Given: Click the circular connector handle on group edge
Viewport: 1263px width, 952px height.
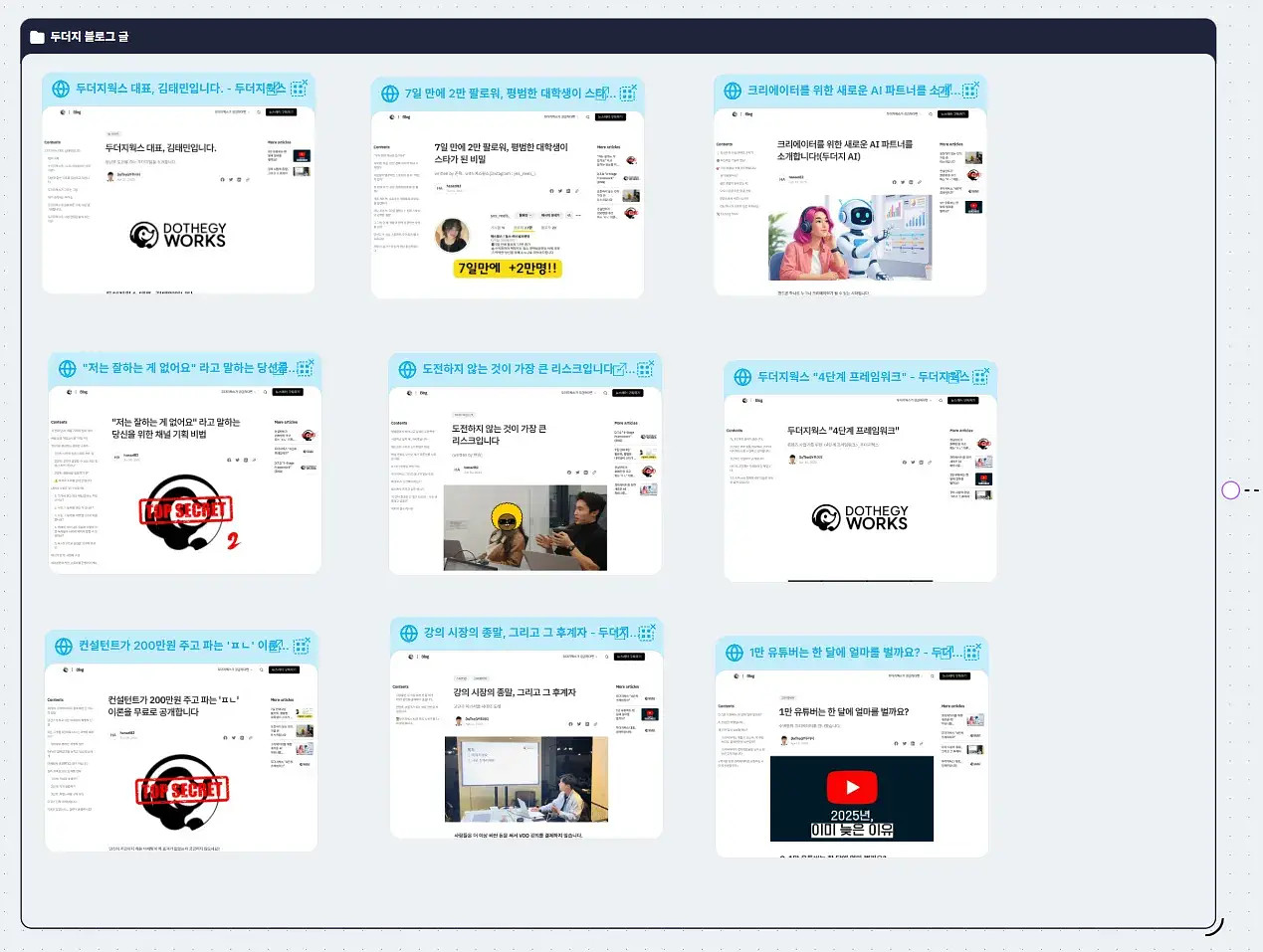Looking at the screenshot, I should 1231,490.
